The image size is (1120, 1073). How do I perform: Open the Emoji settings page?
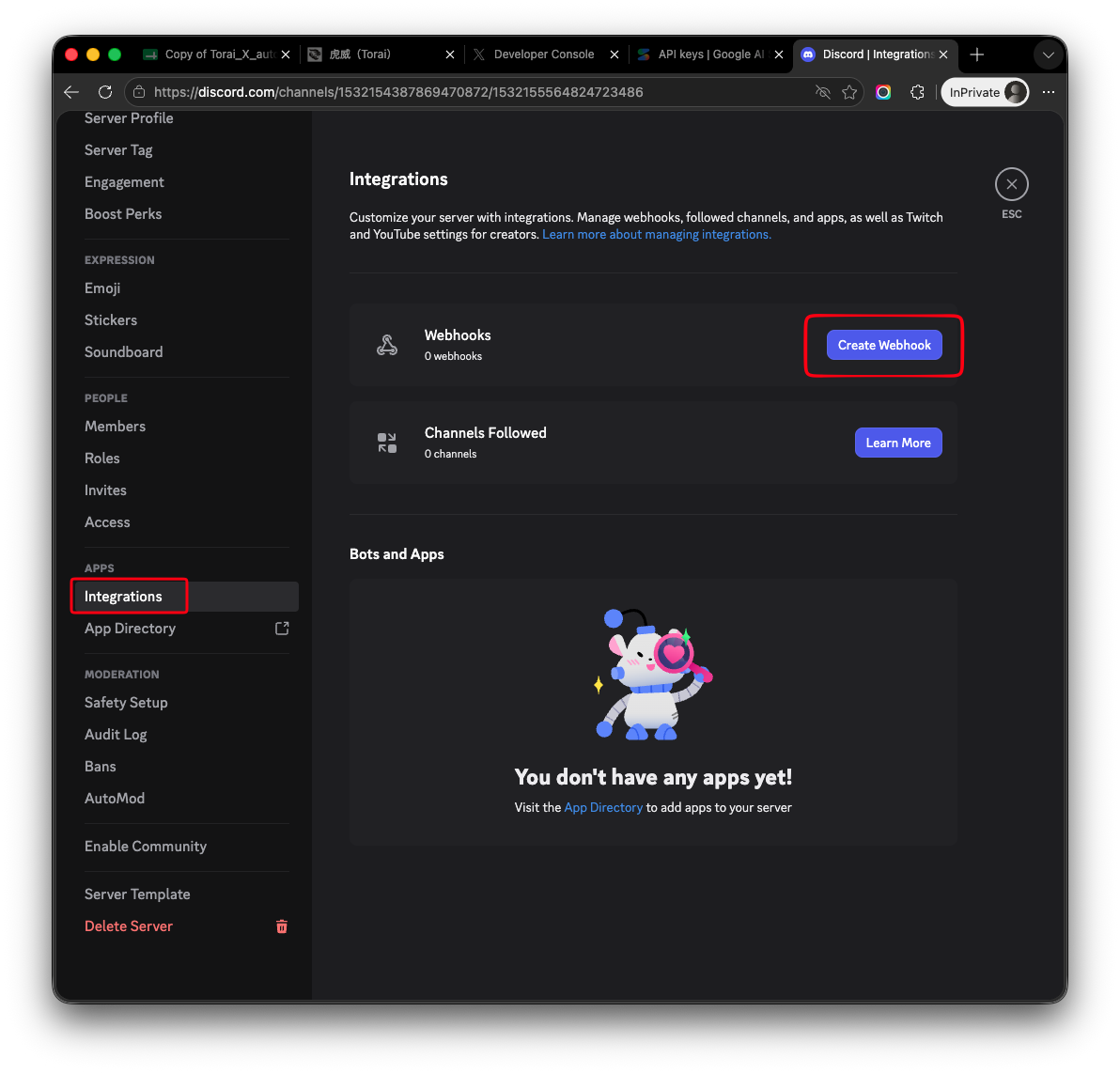pos(102,288)
